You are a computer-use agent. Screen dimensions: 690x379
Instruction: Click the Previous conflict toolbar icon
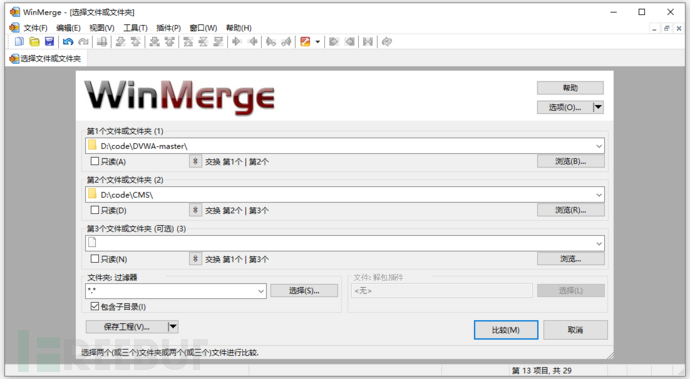[x=169, y=42]
